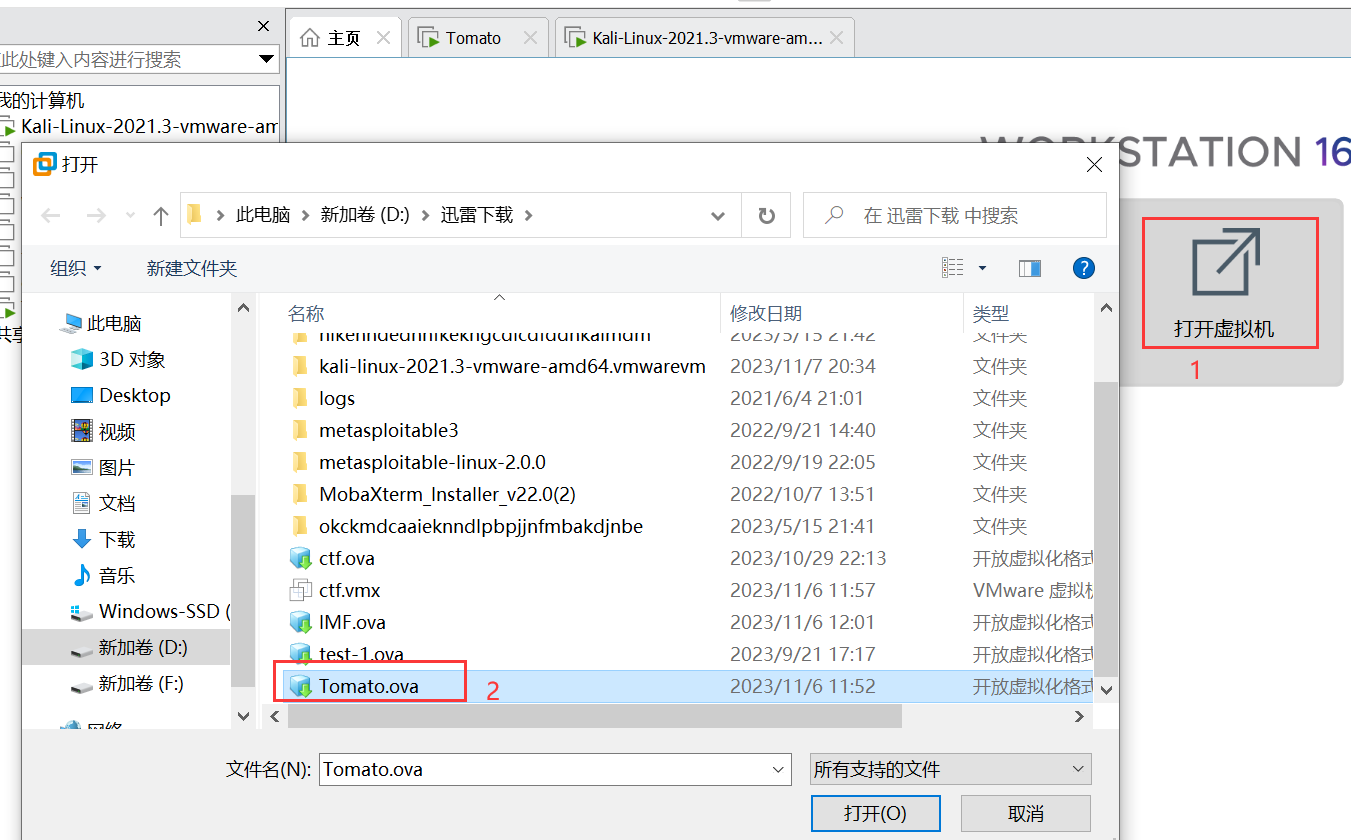Expand the file name combo box dropdown
Image resolution: width=1351 pixels, height=840 pixels.
[x=779, y=769]
